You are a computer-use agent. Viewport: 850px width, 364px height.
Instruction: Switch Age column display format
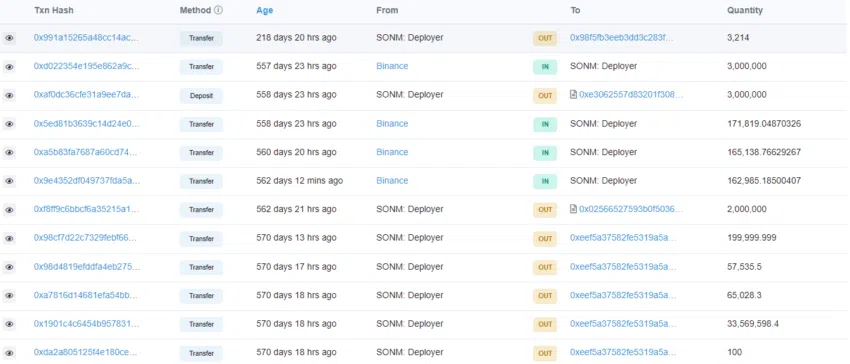tap(265, 10)
